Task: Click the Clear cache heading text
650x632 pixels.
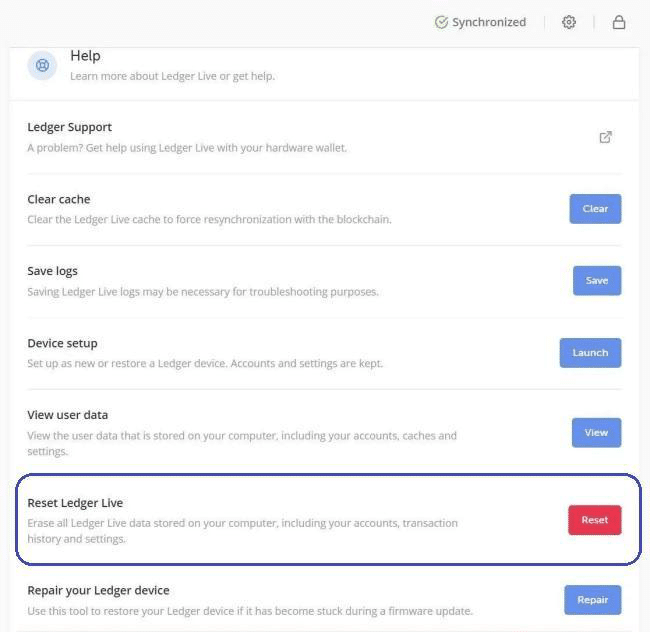Action: point(58,199)
